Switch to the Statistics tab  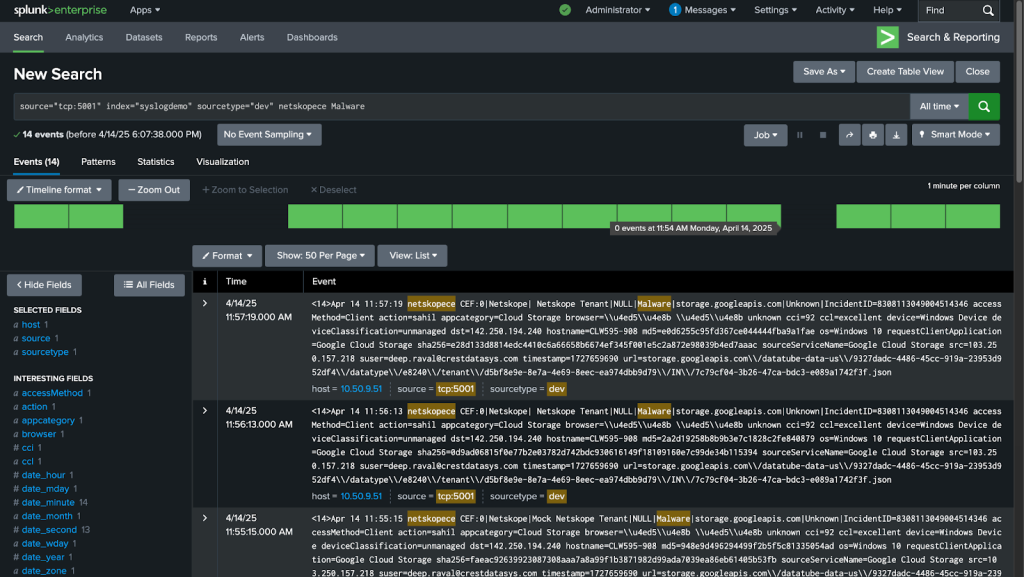tap(155, 162)
